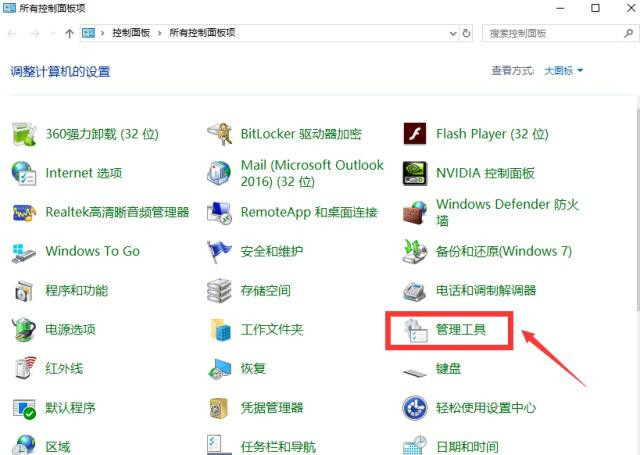Open the 键盘 keyboard icon
Screen dimensions: 640x455
pyautogui.click(x=415, y=372)
